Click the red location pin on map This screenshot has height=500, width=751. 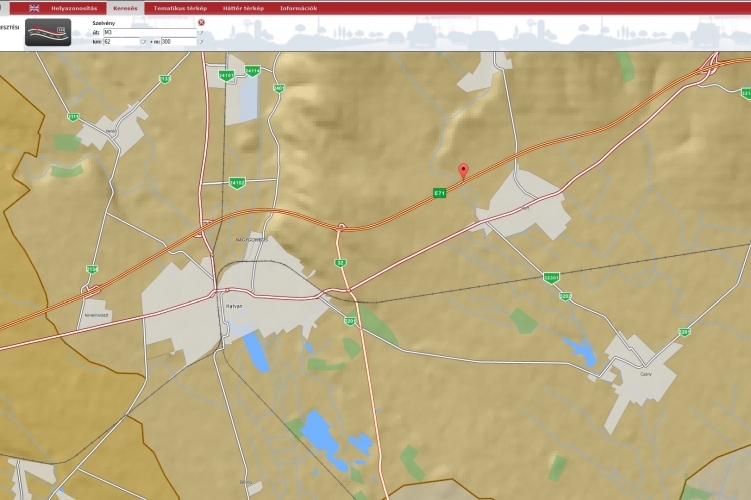(462, 171)
